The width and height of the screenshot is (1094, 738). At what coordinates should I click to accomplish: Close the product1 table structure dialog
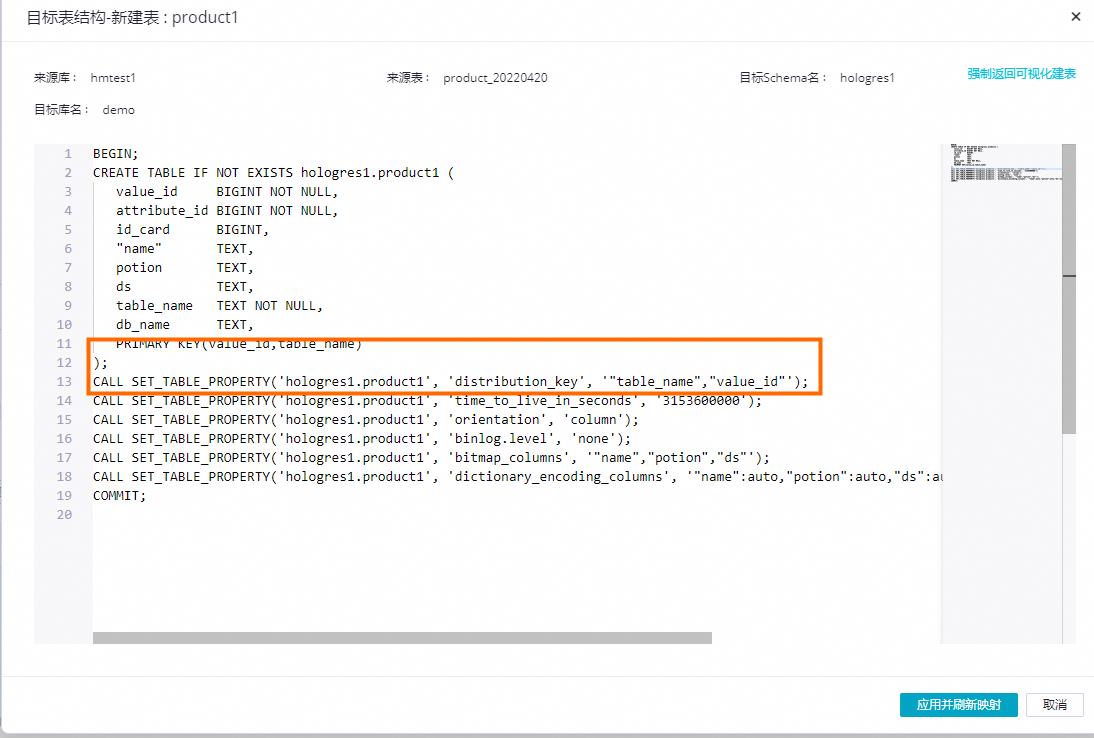[1075, 17]
